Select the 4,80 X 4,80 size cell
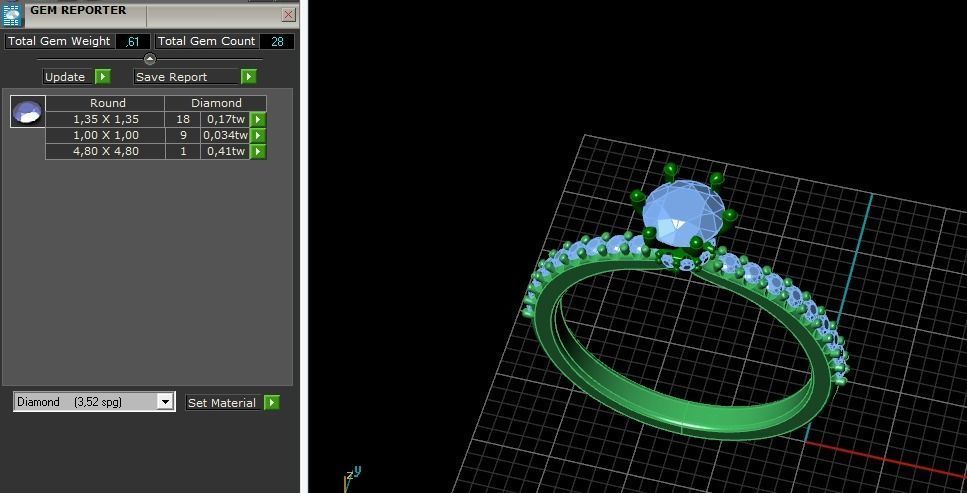Viewport: 967px width, 493px height. pyautogui.click(x=105, y=151)
